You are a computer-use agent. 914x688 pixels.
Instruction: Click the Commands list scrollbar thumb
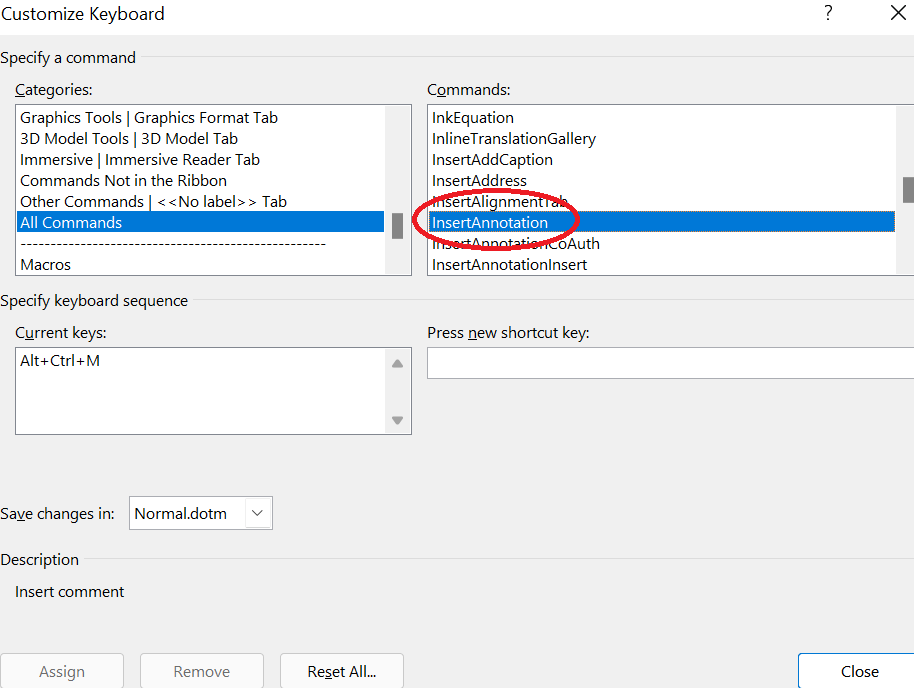pos(908,190)
